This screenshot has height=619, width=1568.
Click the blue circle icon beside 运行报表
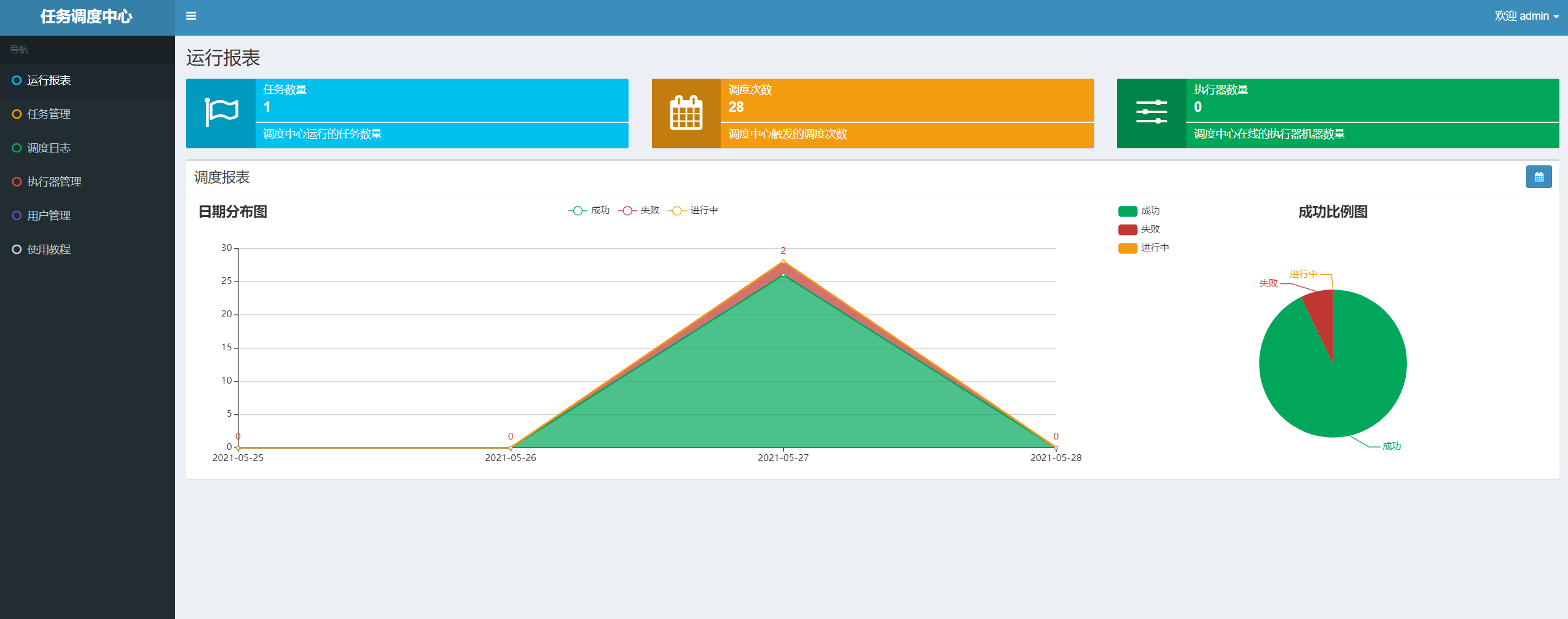tap(17, 81)
